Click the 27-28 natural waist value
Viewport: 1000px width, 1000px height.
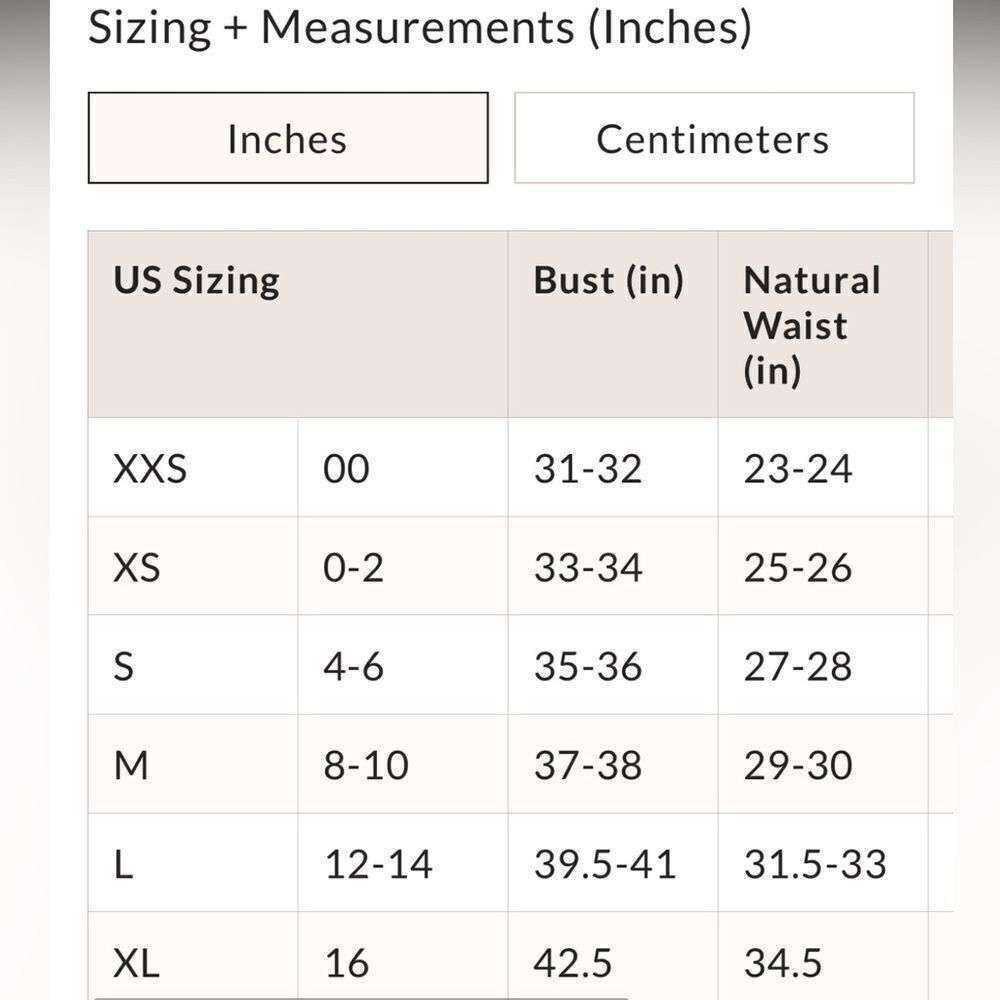(x=798, y=666)
